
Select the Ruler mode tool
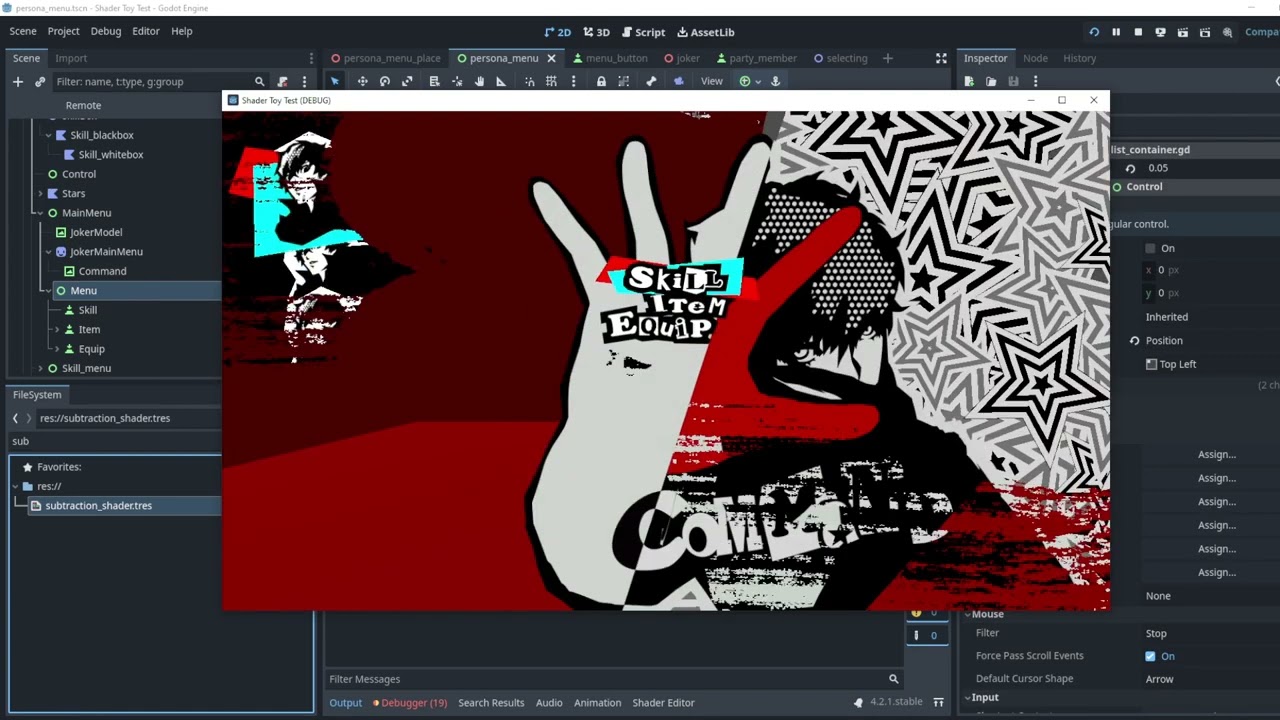coord(501,81)
